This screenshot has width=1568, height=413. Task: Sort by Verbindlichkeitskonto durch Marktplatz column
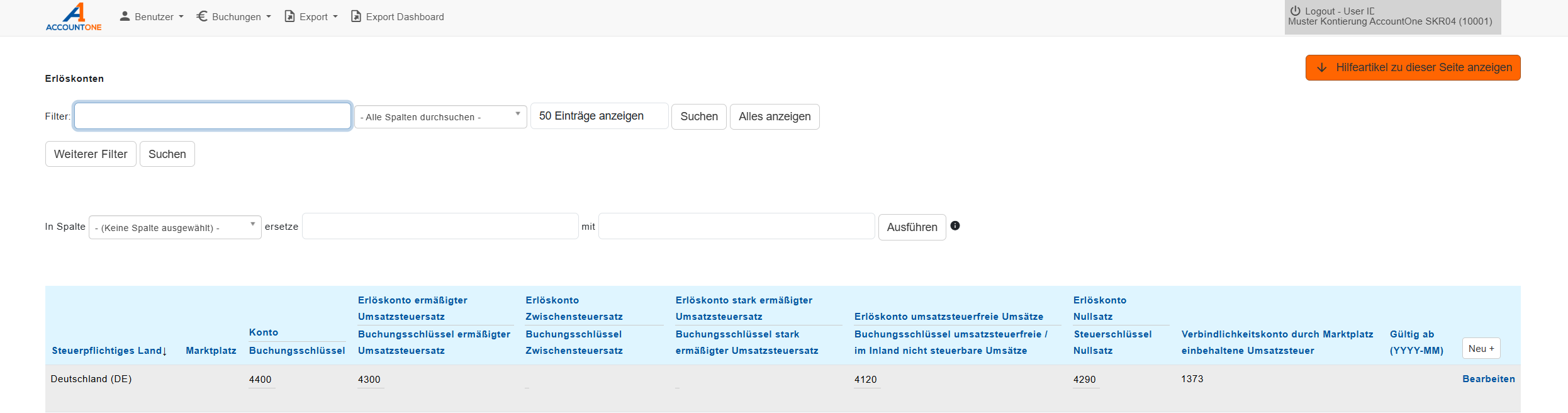1277,342
